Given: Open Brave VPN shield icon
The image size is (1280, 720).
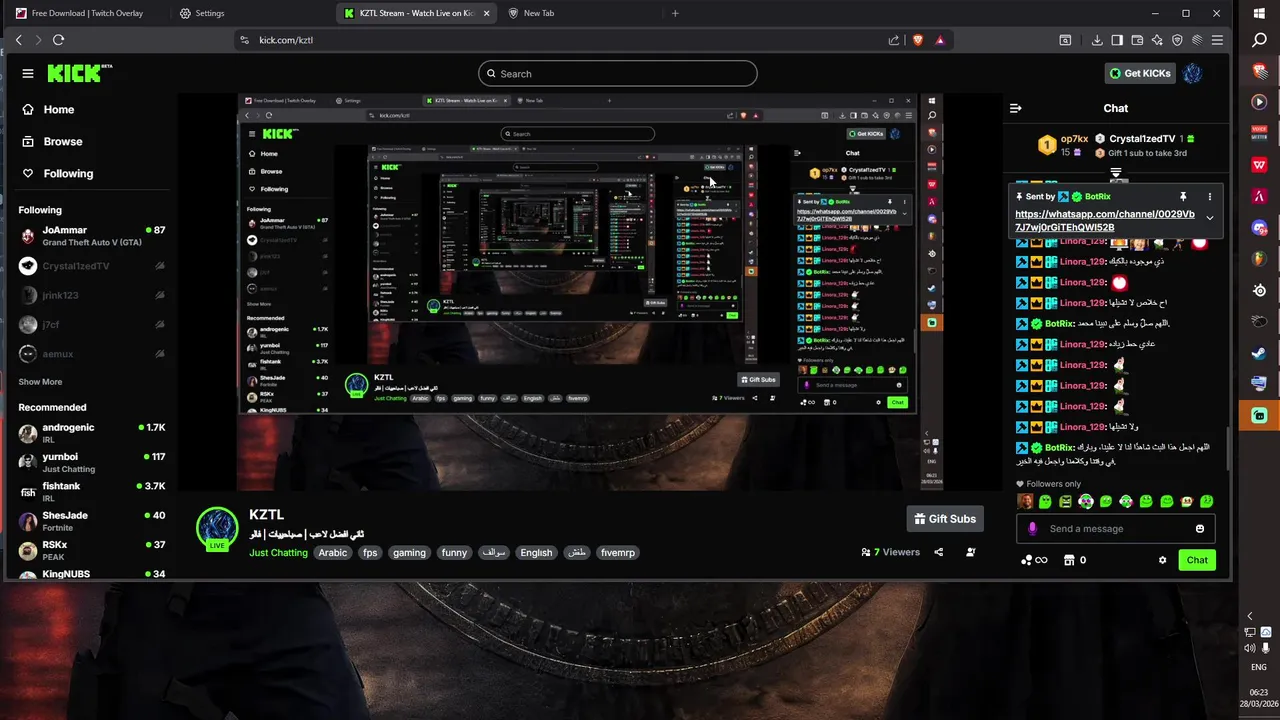Looking at the screenshot, I should (x=1177, y=40).
